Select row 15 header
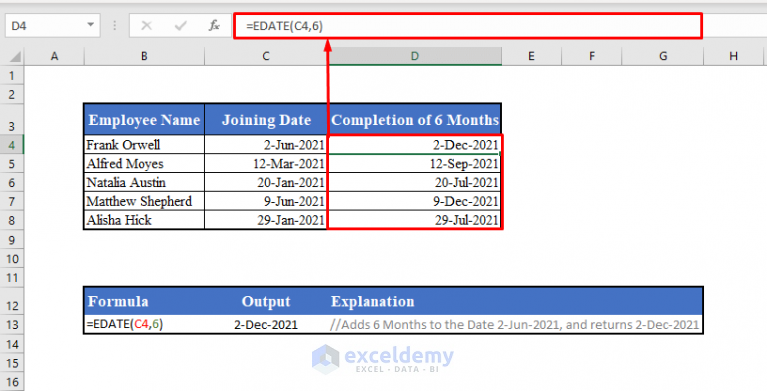767x391 pixels. (x=12, y=363)
